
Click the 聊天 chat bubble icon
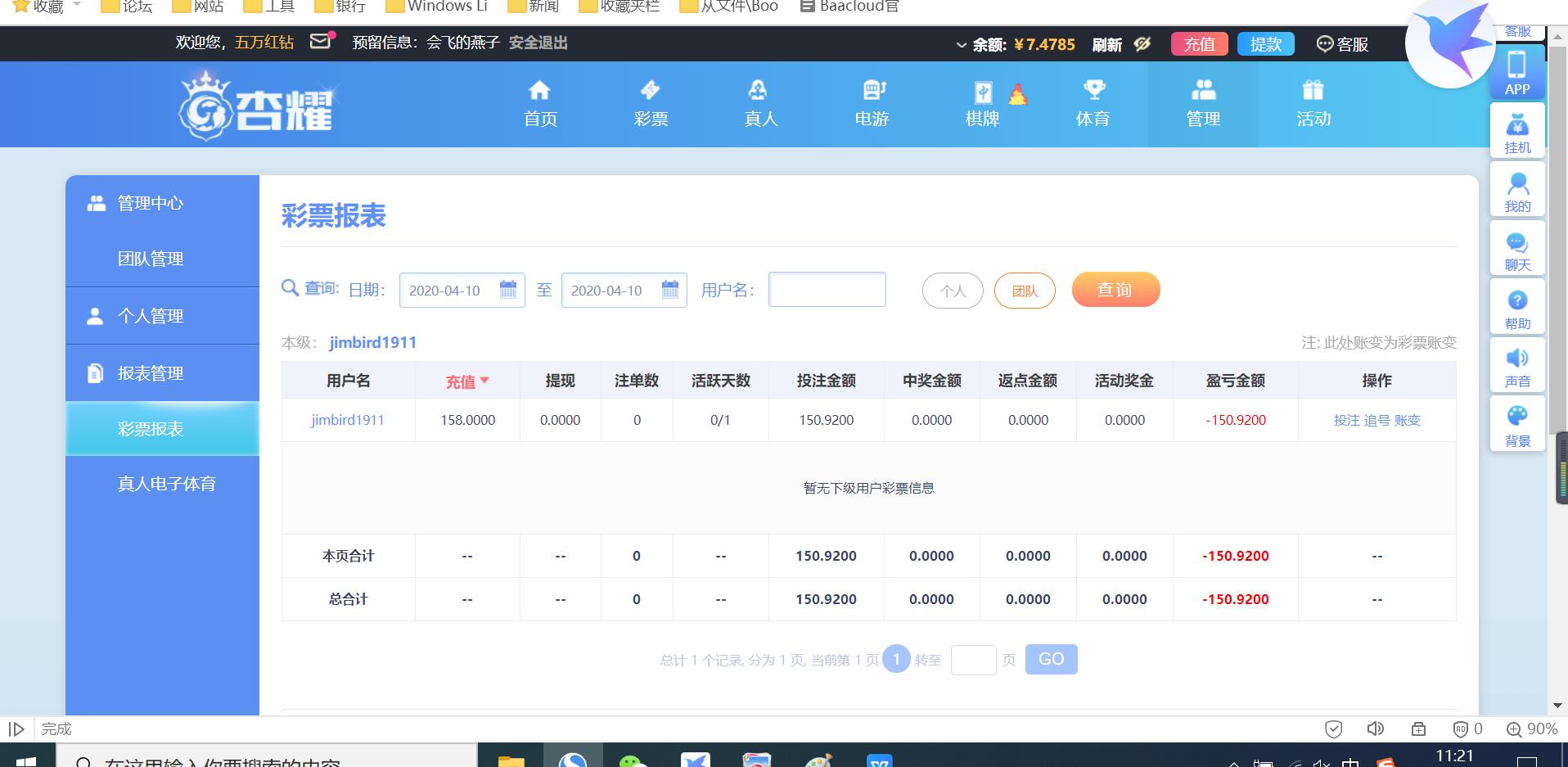pos(1518,243)
